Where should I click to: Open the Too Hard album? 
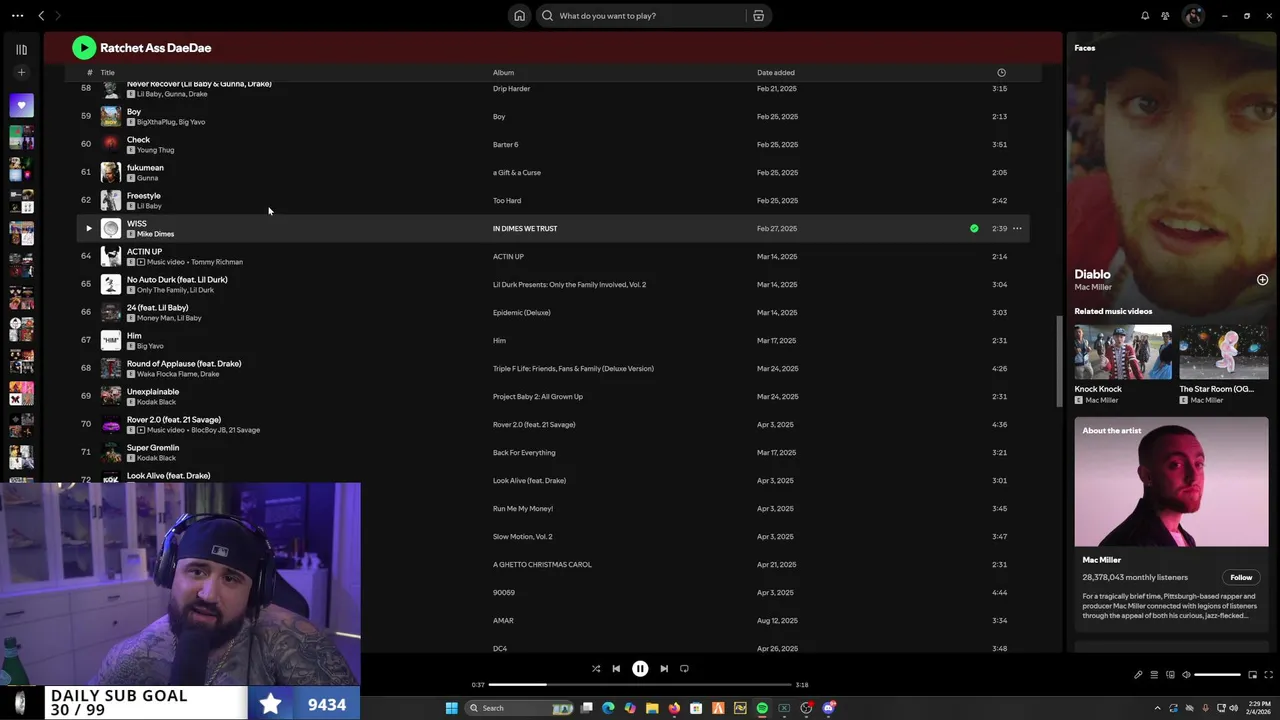pos(507,200)
